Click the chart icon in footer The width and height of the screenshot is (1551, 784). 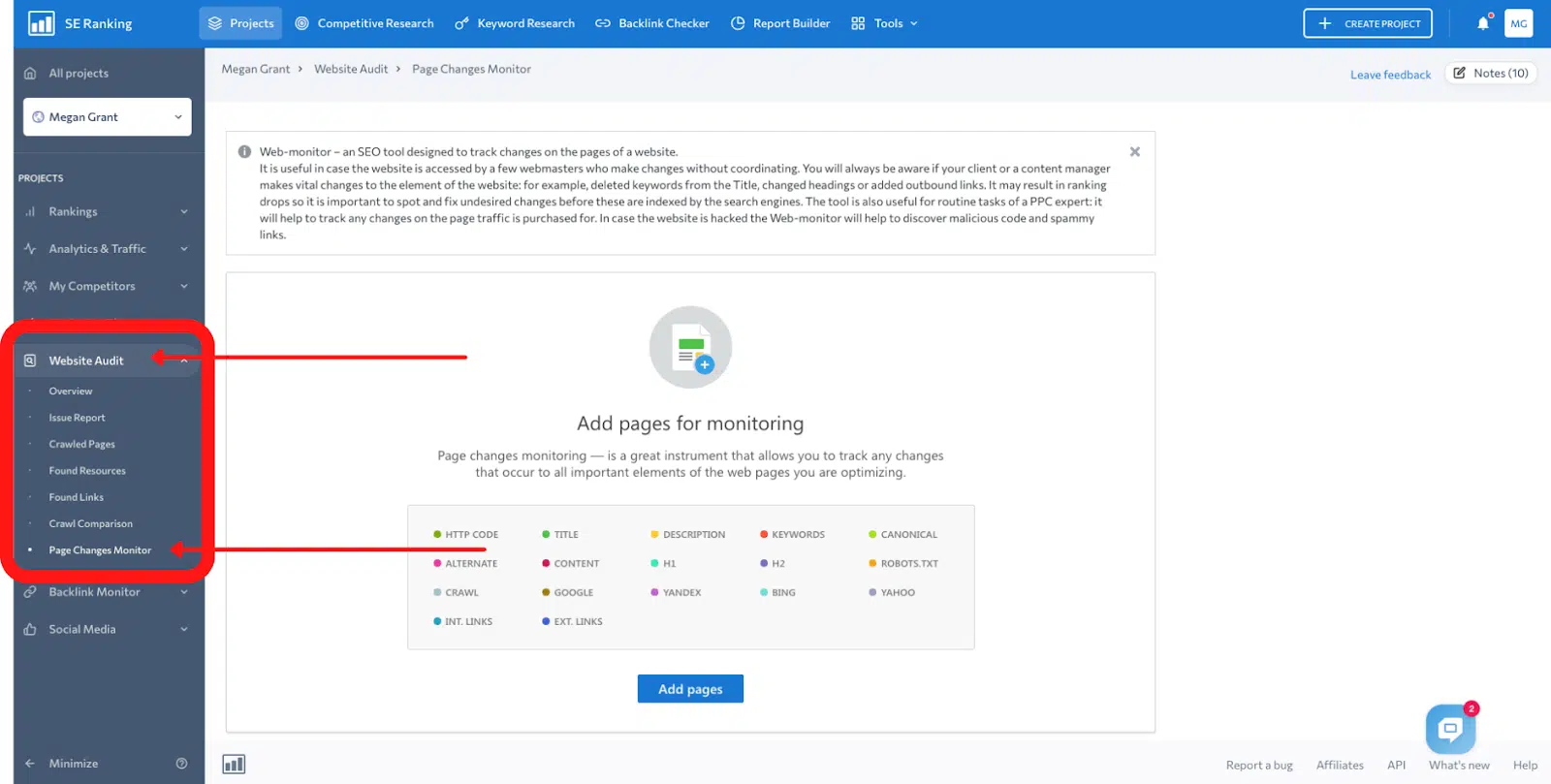pyautogui.click(x=234, y=765)
